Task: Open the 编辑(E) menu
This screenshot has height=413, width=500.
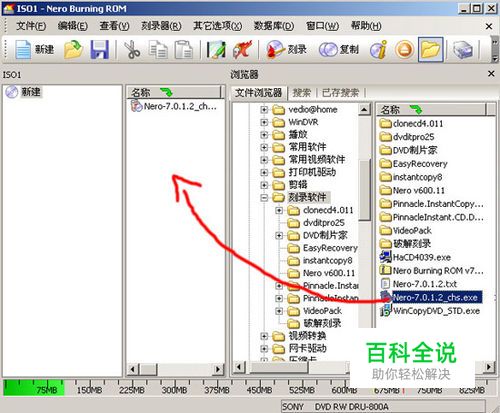Action: [73, 26]
